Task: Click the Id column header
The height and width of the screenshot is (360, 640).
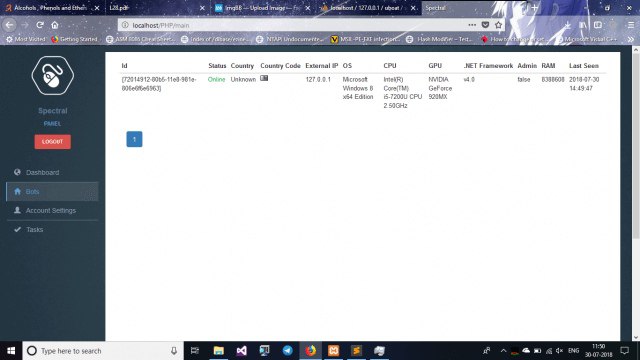Action: click(124, 66)
